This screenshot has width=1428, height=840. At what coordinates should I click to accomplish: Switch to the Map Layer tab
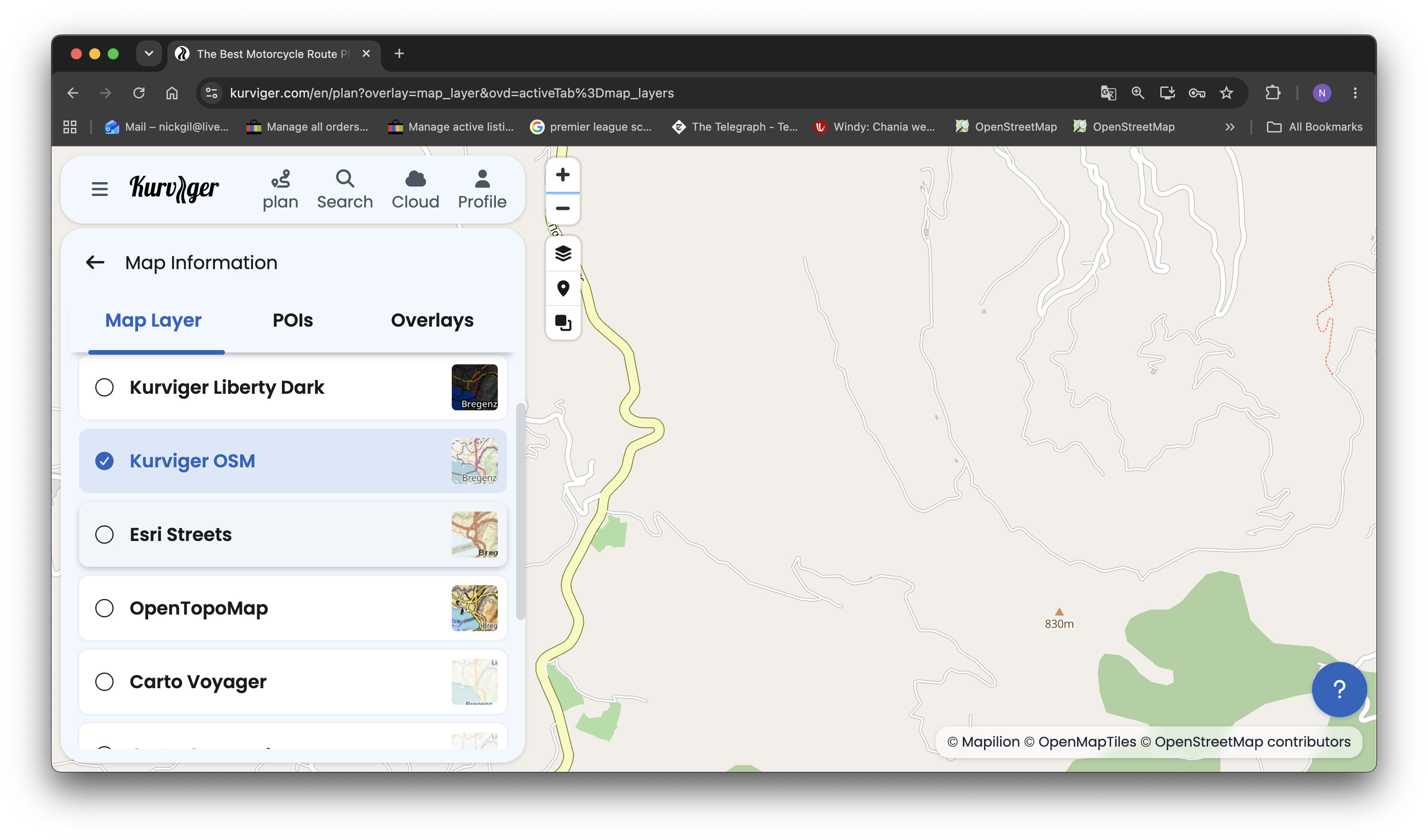(x=154, y=321)
